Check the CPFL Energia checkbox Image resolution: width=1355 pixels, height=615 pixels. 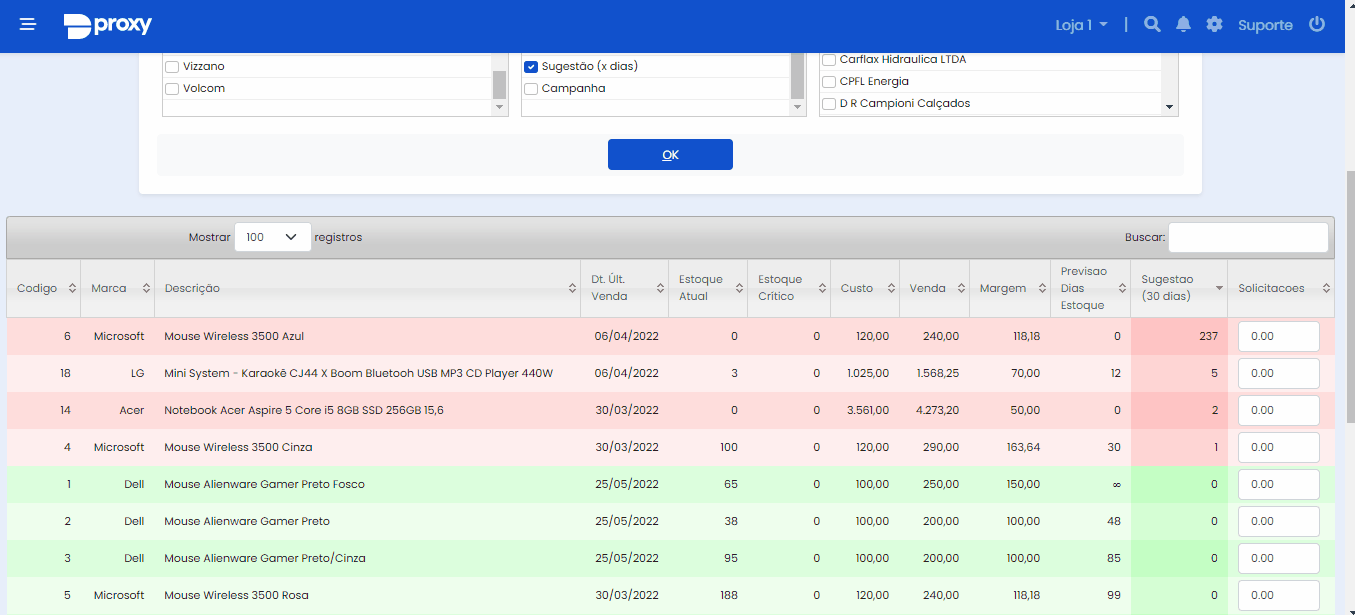[x=829, y=82]
